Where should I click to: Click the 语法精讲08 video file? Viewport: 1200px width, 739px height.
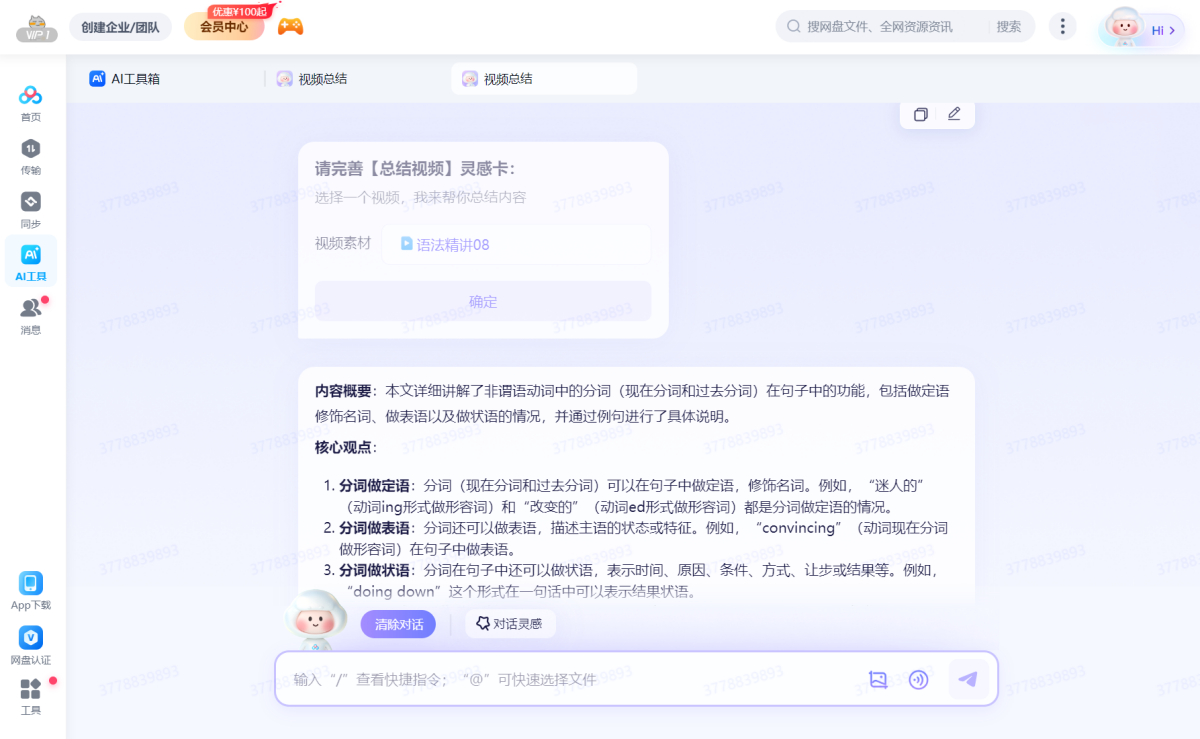516,244
